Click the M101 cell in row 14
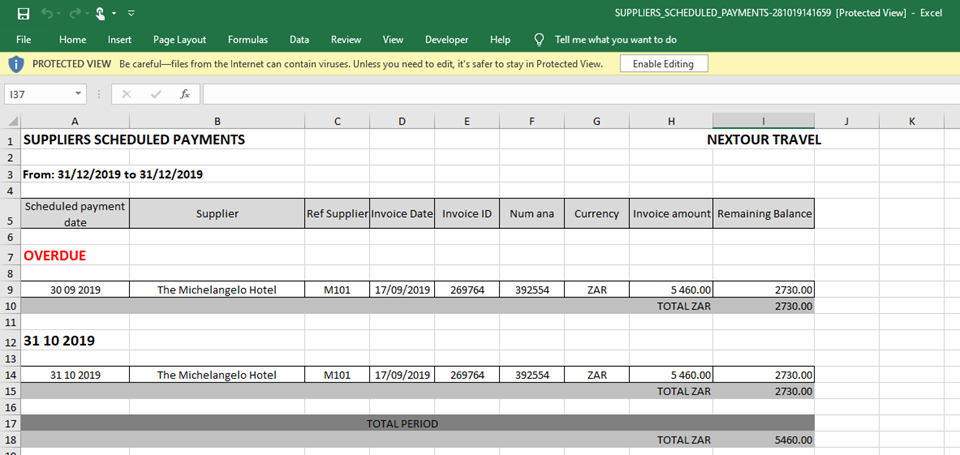960x455 pixels. coord(337,375)
